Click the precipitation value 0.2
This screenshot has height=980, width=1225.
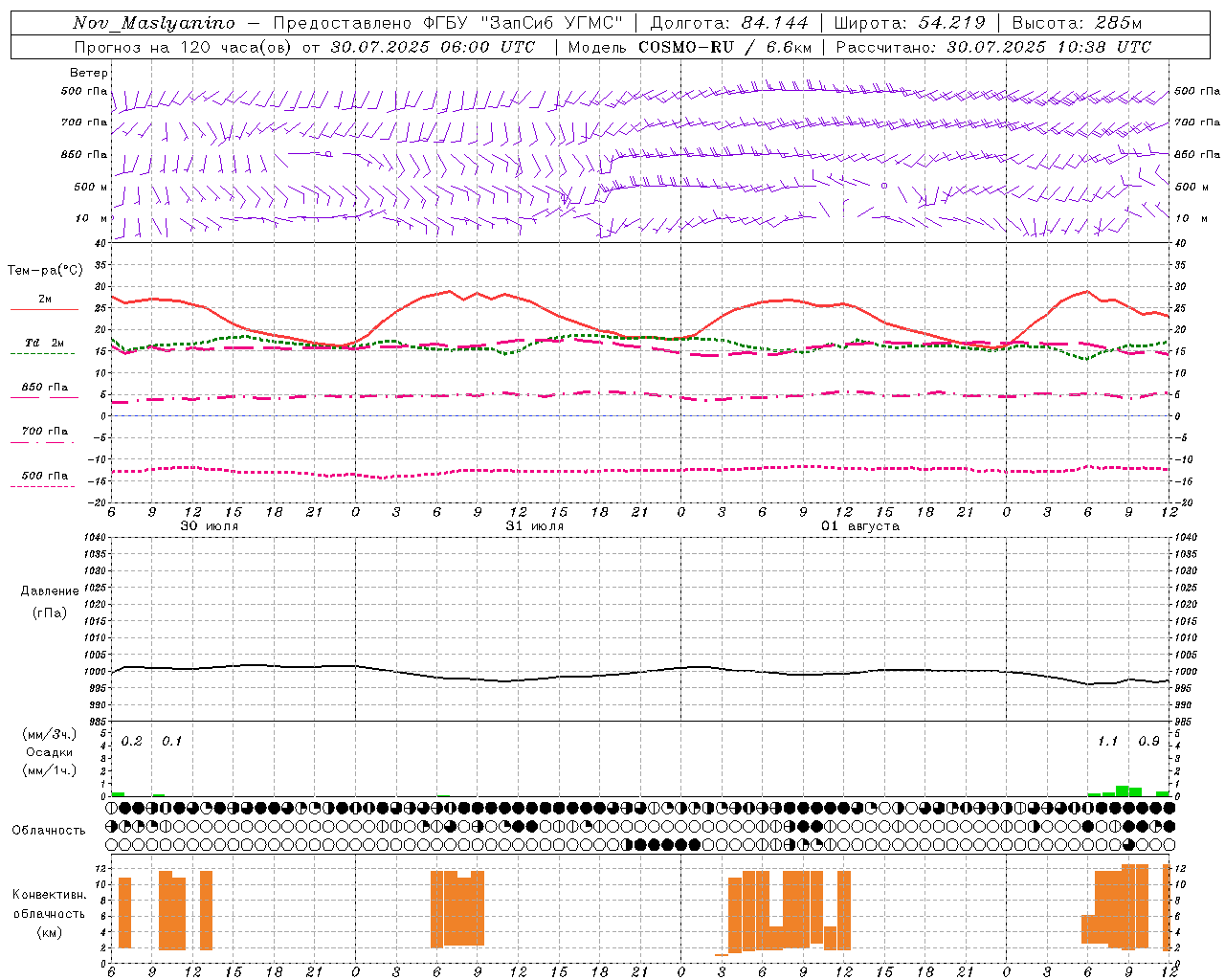click(132, 741)
